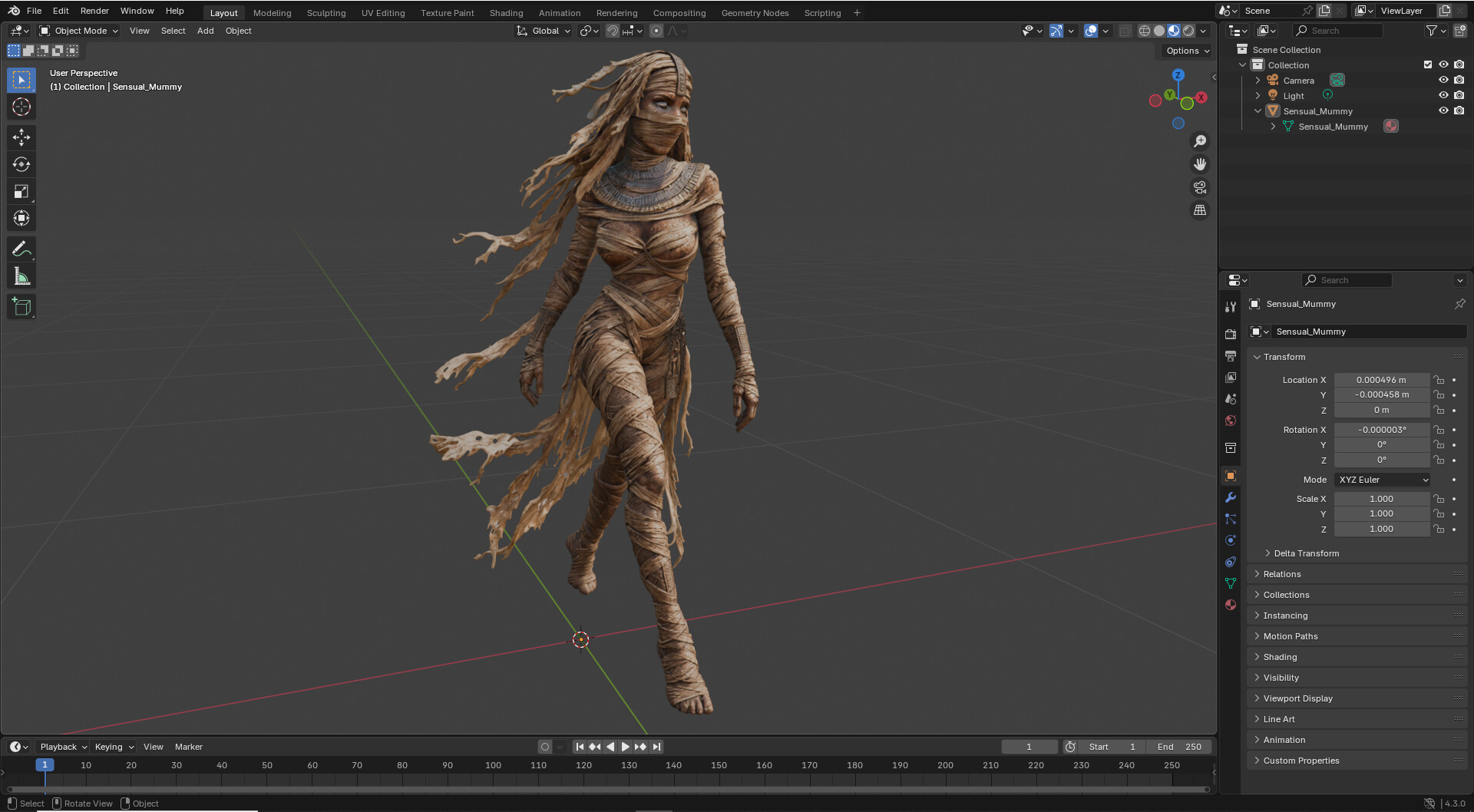
Task: Hide the Light object in viewport
Action: coord(1443,95)
